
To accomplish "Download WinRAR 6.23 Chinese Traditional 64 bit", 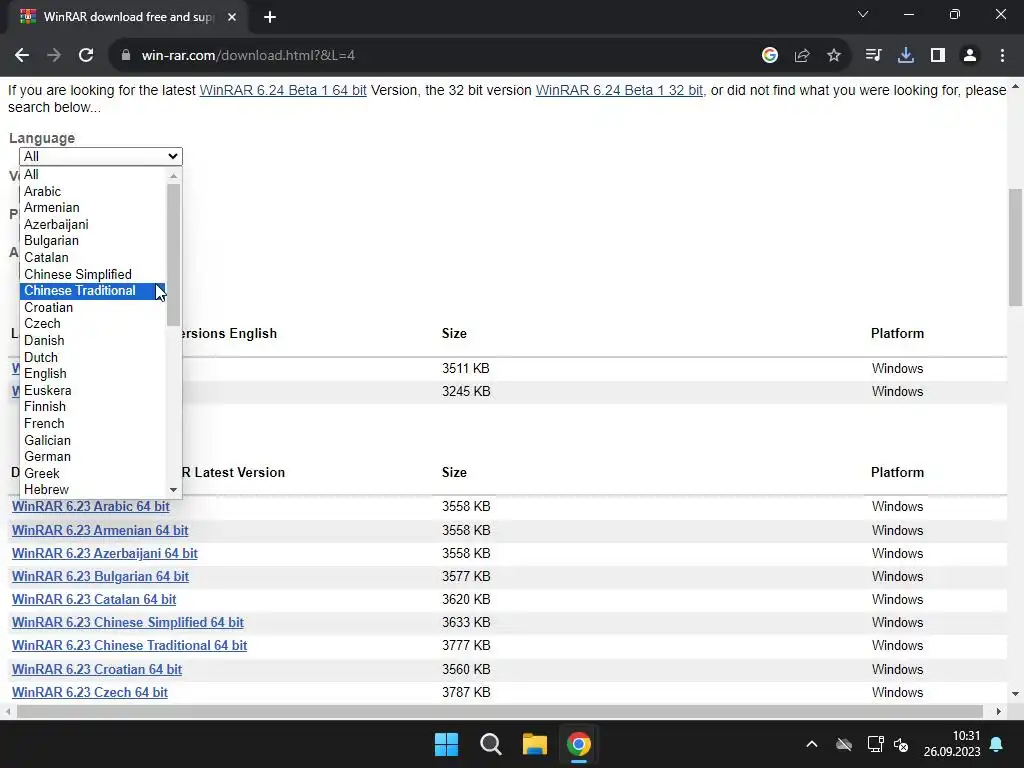I will pyautogui.click(x=129, y=645).
